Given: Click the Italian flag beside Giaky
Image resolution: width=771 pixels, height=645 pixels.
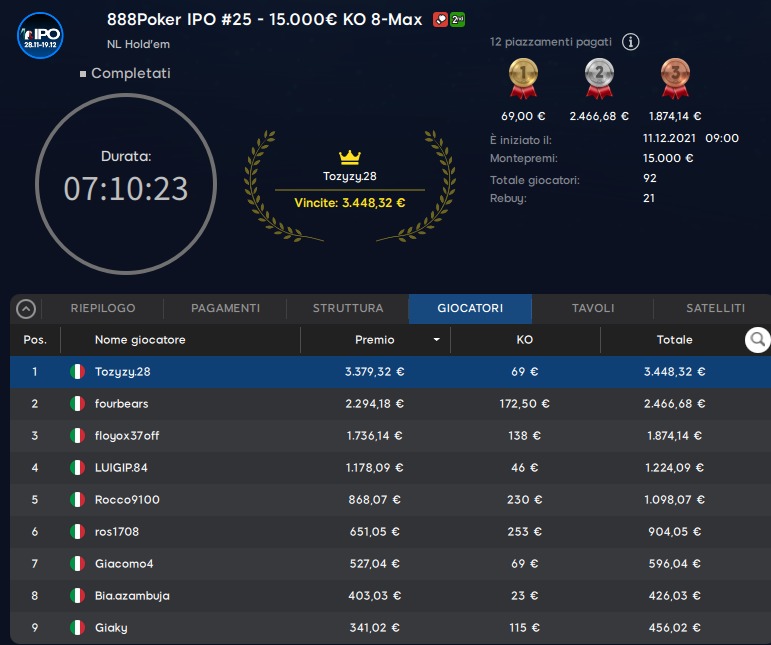Looking at the screenshot, I should 77,627.
